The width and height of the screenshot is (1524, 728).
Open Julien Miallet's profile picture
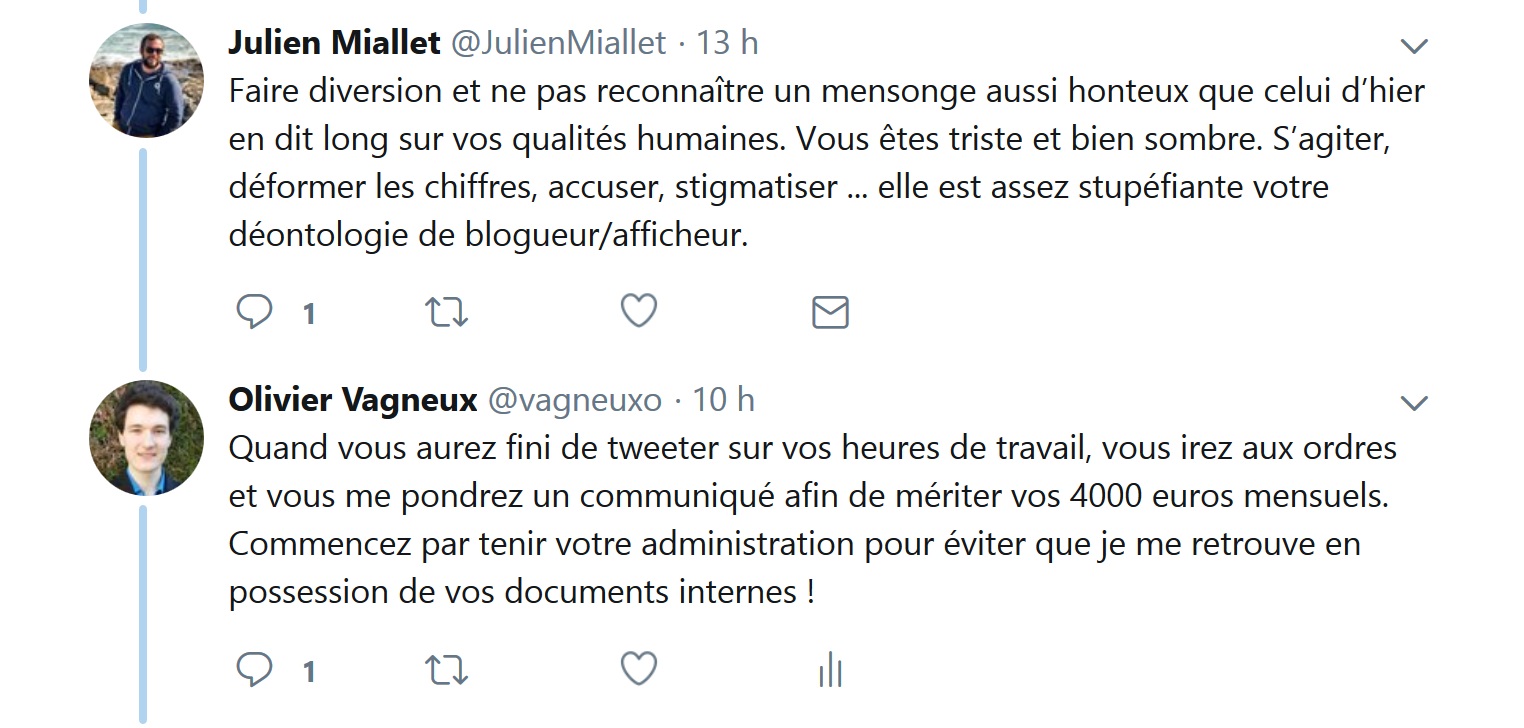[x=147, y=80]
